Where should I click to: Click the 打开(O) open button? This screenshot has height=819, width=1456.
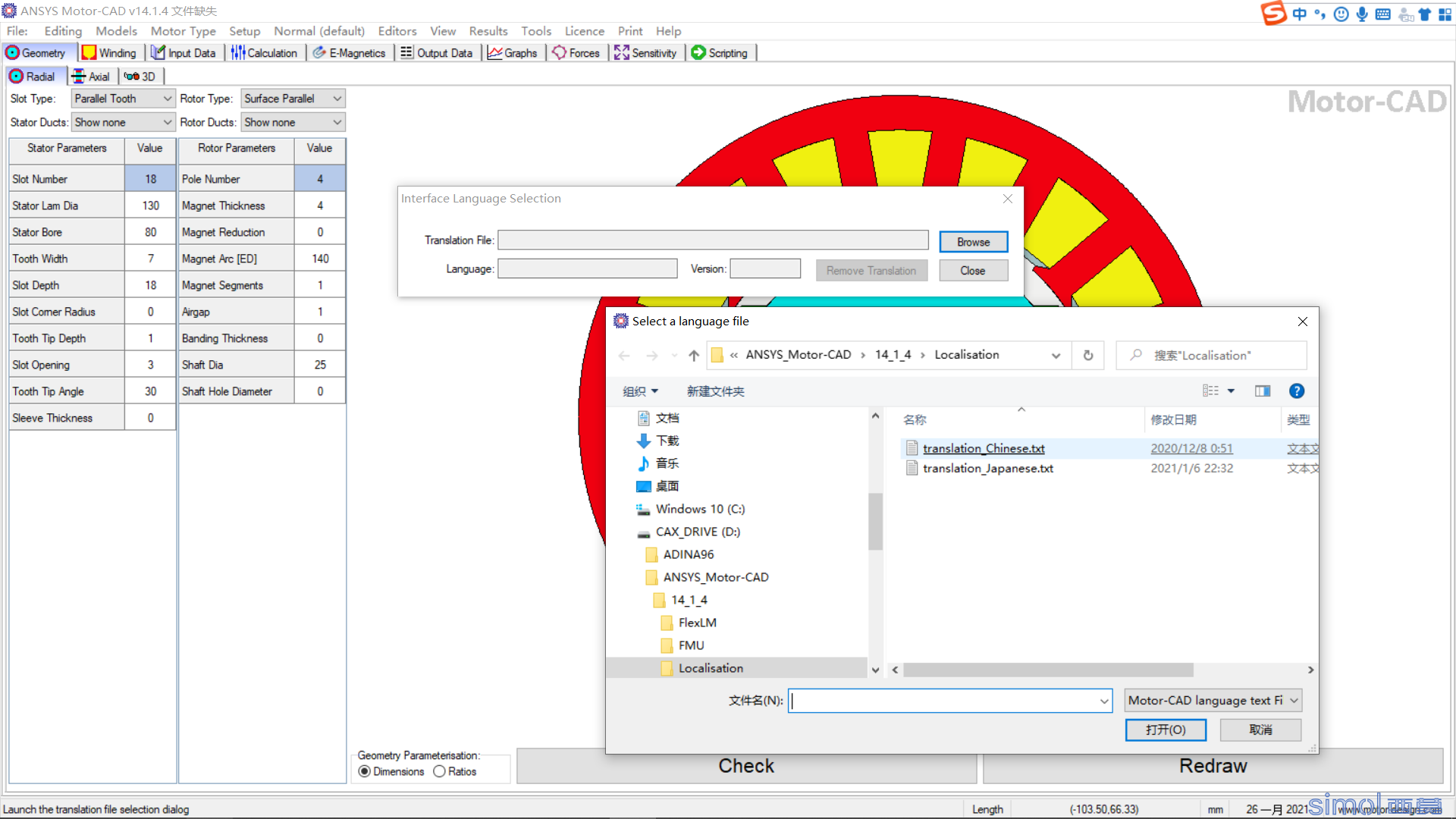click(x=1166, y=730)
